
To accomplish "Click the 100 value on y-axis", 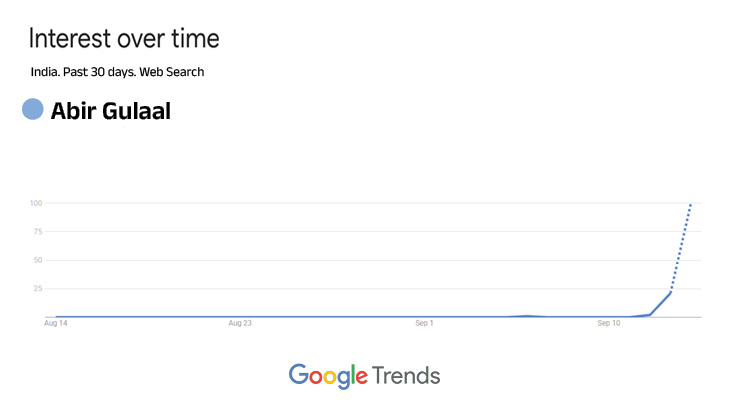I will tap(36, 203).
